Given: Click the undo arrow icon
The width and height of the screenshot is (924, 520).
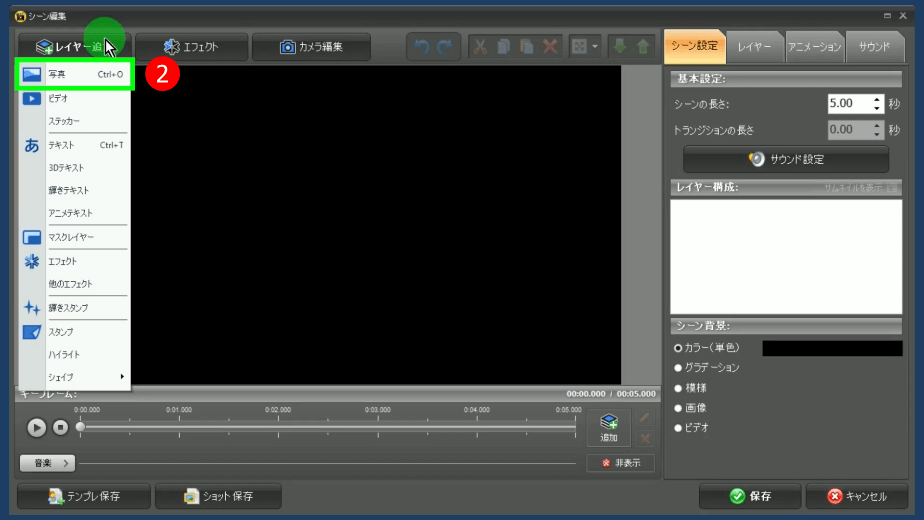Looking at the screenshot, I should tap(422, 47).
